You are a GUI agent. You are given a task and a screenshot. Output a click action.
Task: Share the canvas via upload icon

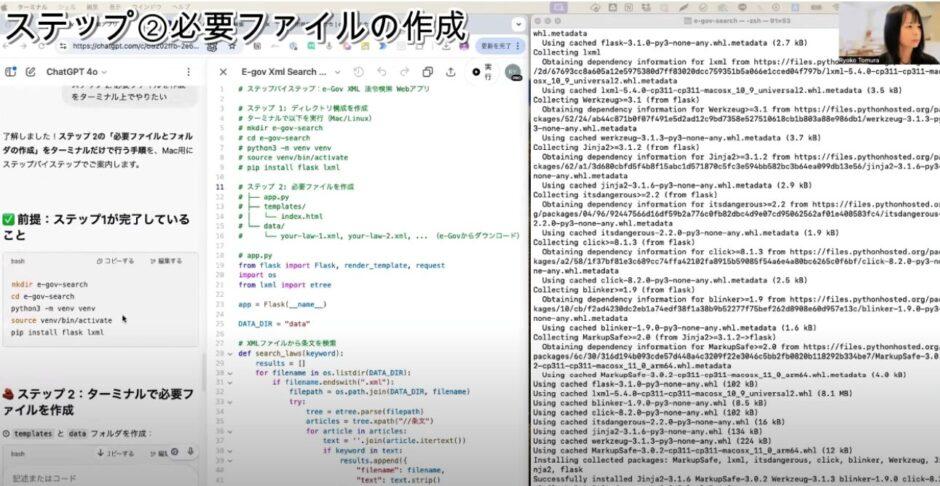[x=450, y=72]
